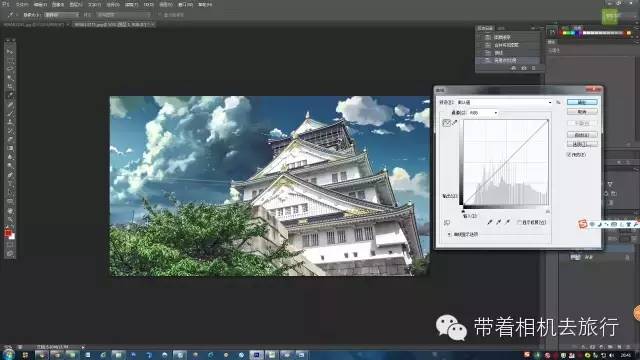Select the Pen tool

(10, 175)
